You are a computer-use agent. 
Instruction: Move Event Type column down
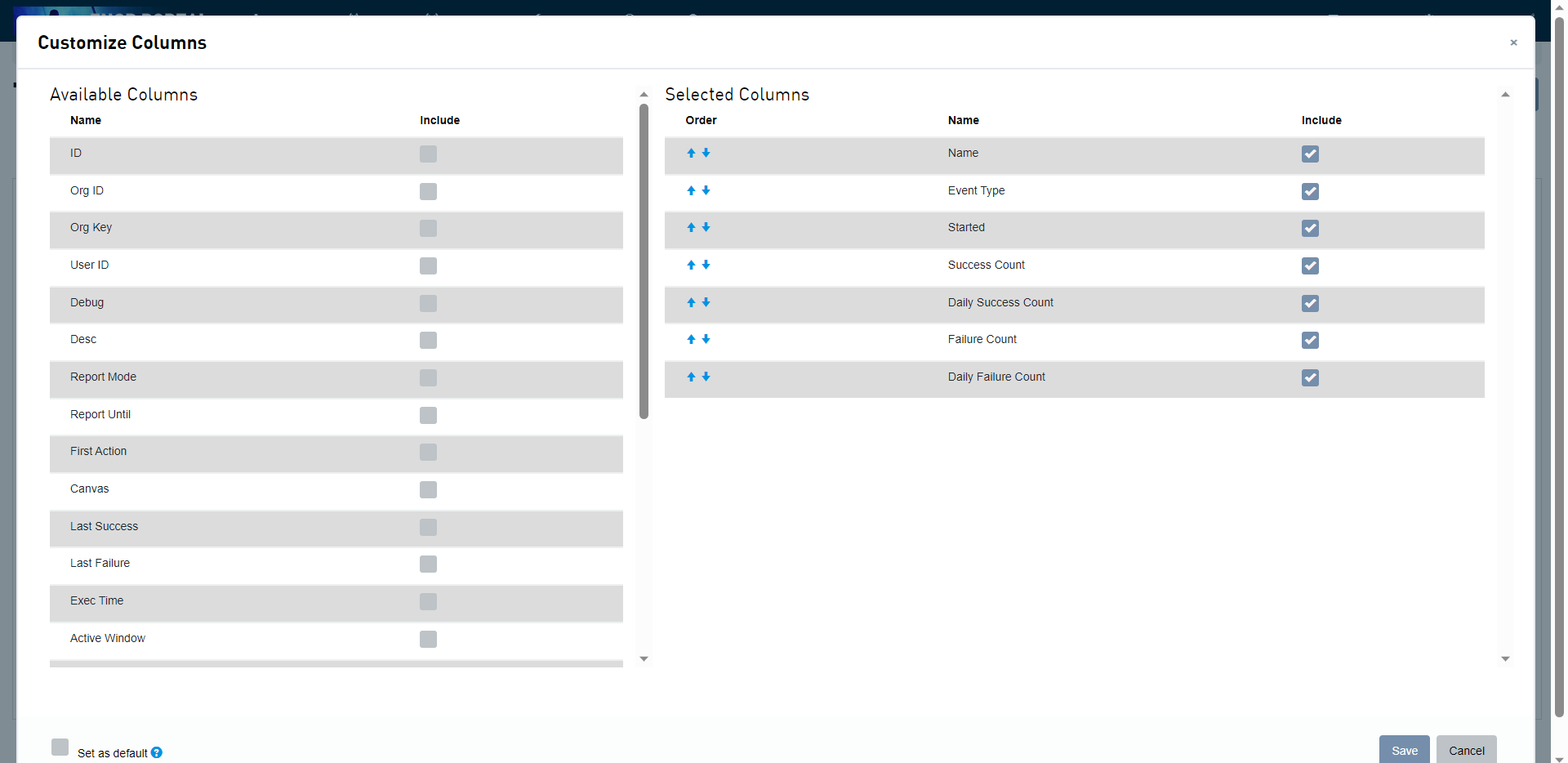coord(706,190)
